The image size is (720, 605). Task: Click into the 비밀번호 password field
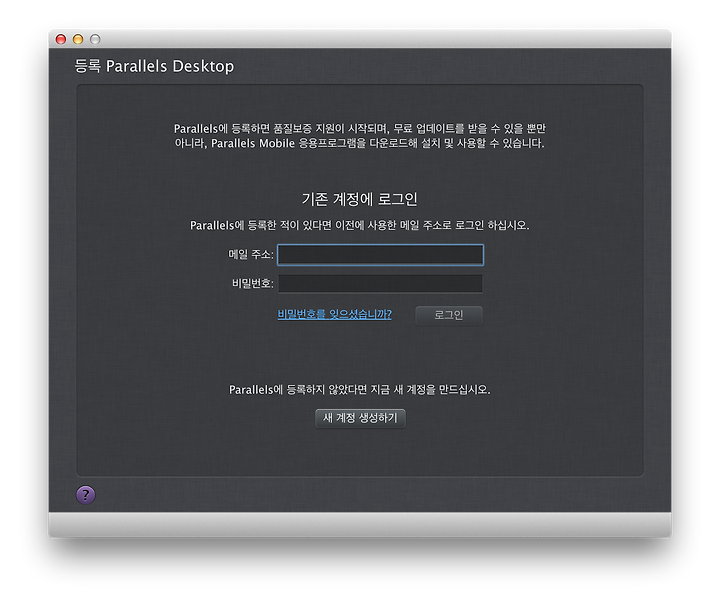click(380, 284)
